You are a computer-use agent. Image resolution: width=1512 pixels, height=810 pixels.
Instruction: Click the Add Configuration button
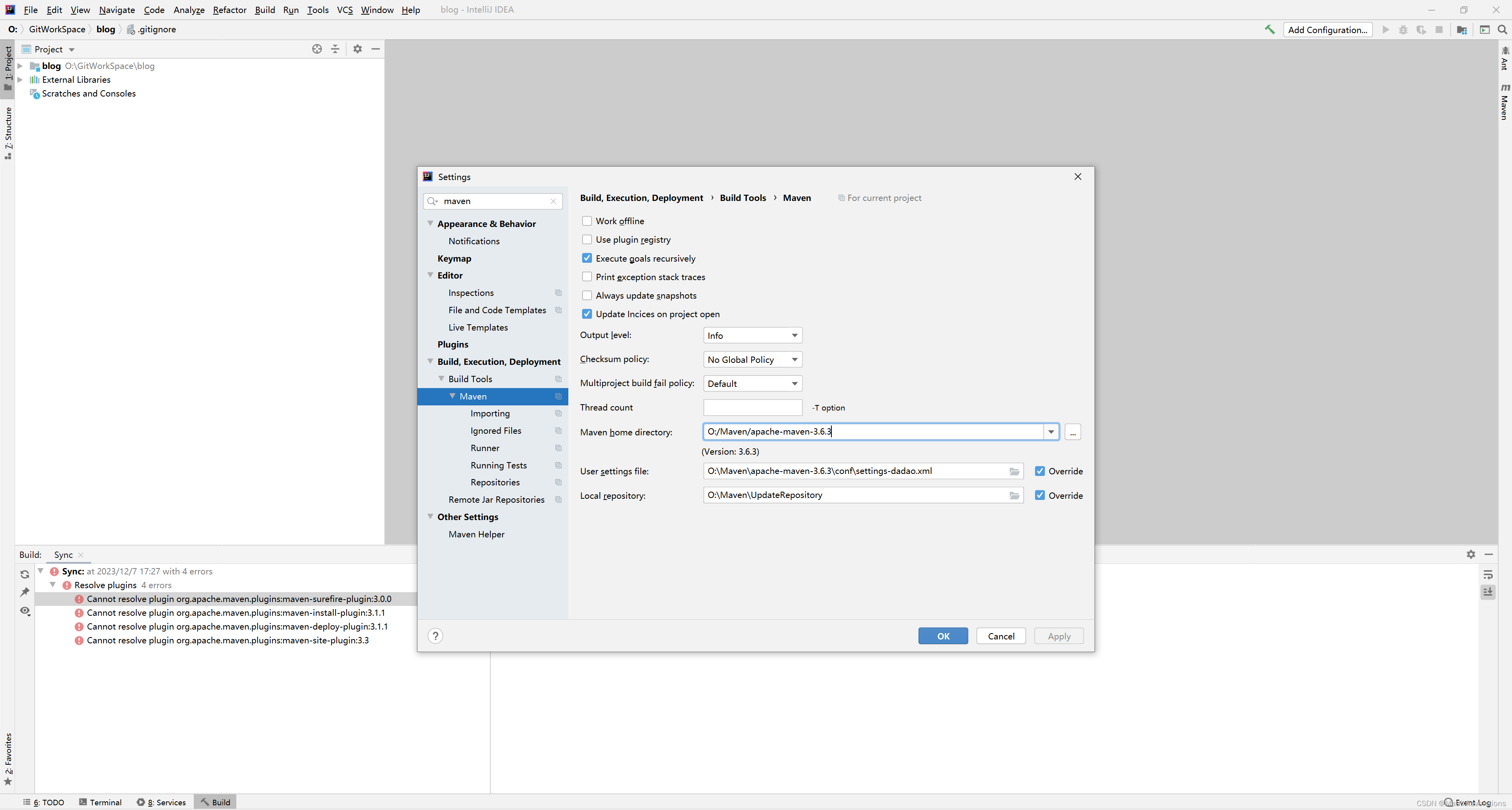click(1327, 29)
